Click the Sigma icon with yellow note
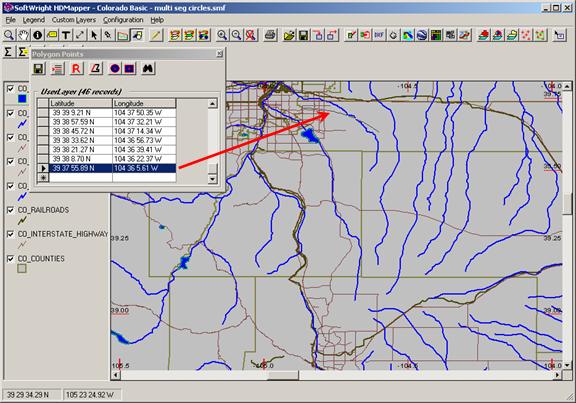This screenshot has height=403, width=576. click(23, 52)
